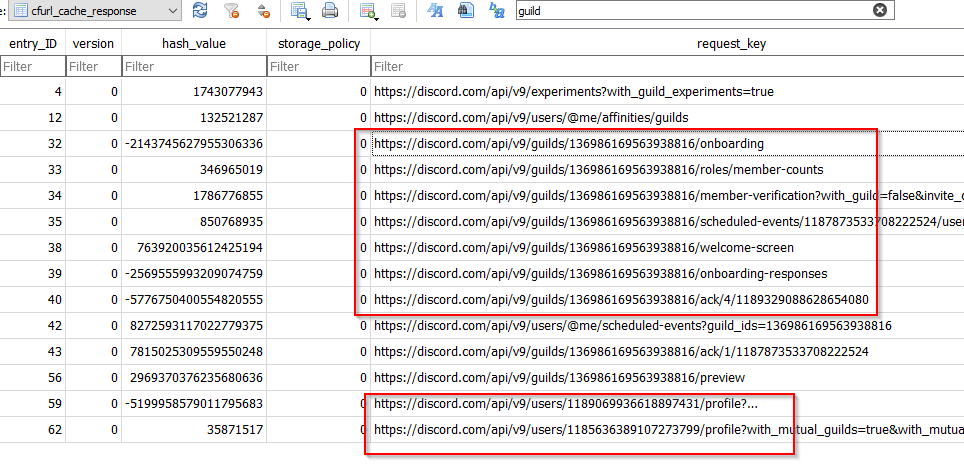Select hash value -5199958579011795683
Screen dimensions: 964x476
click(x=194, y=404)
